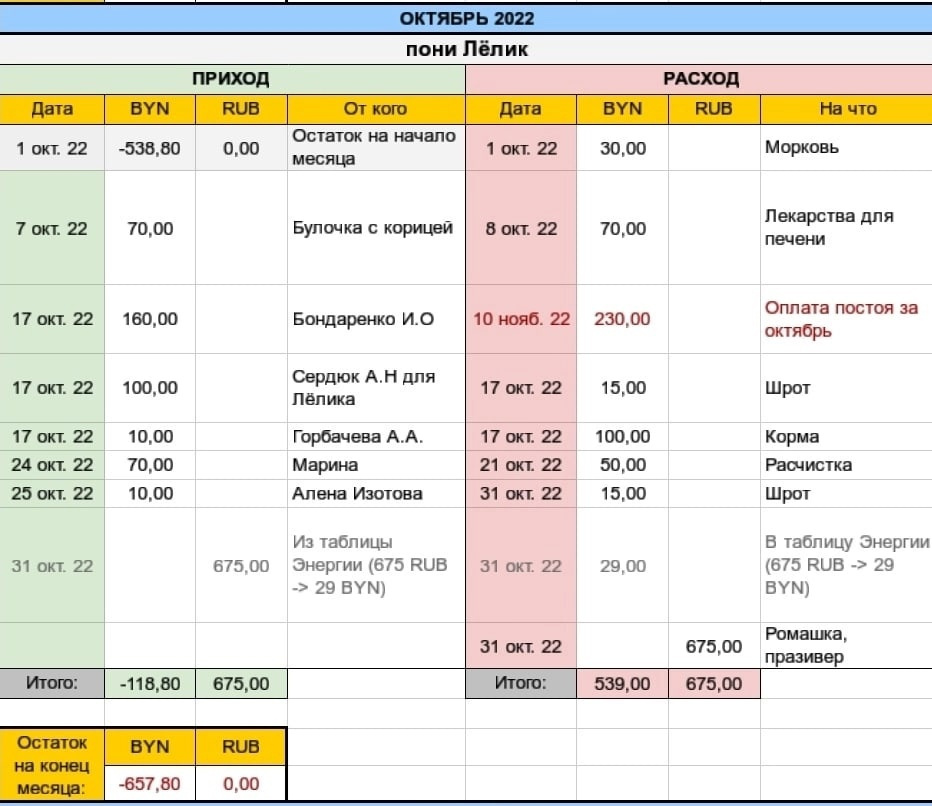Image resolution: width=932 pixels, height=806 pixels.
Task: Select the -538,80 opening balance cell
Action: [x=150, y=148]
